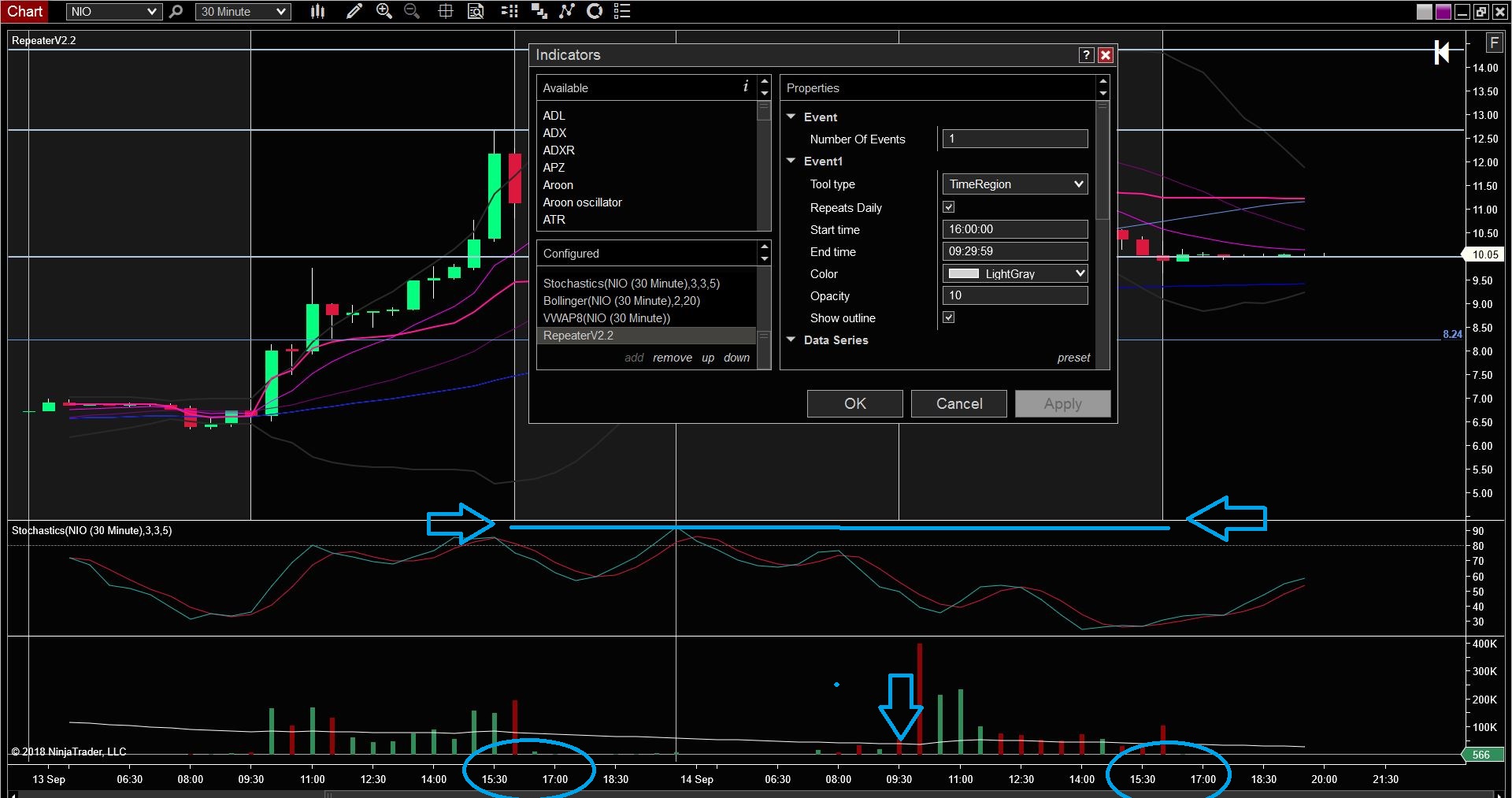Select RepeaterV2.2 in Configured list

coord(646,336)
